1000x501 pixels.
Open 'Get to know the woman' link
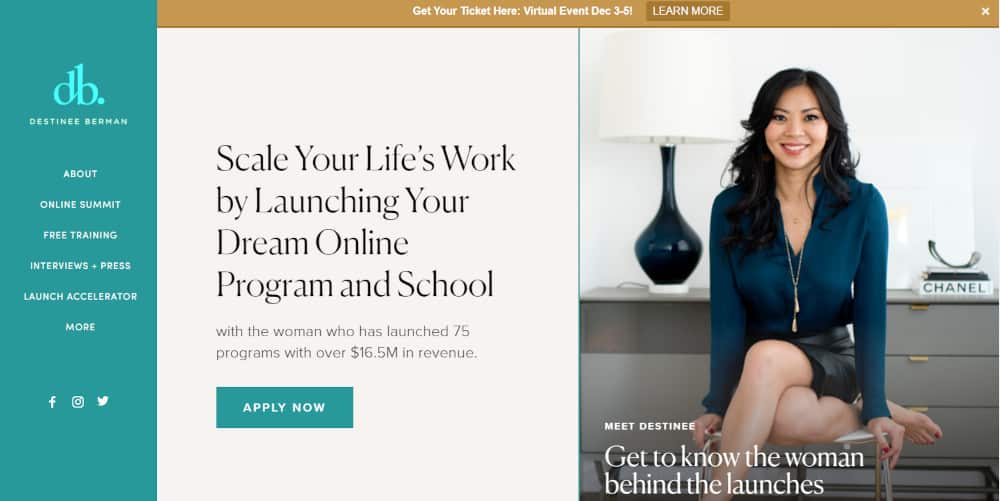tap(733, 470)
